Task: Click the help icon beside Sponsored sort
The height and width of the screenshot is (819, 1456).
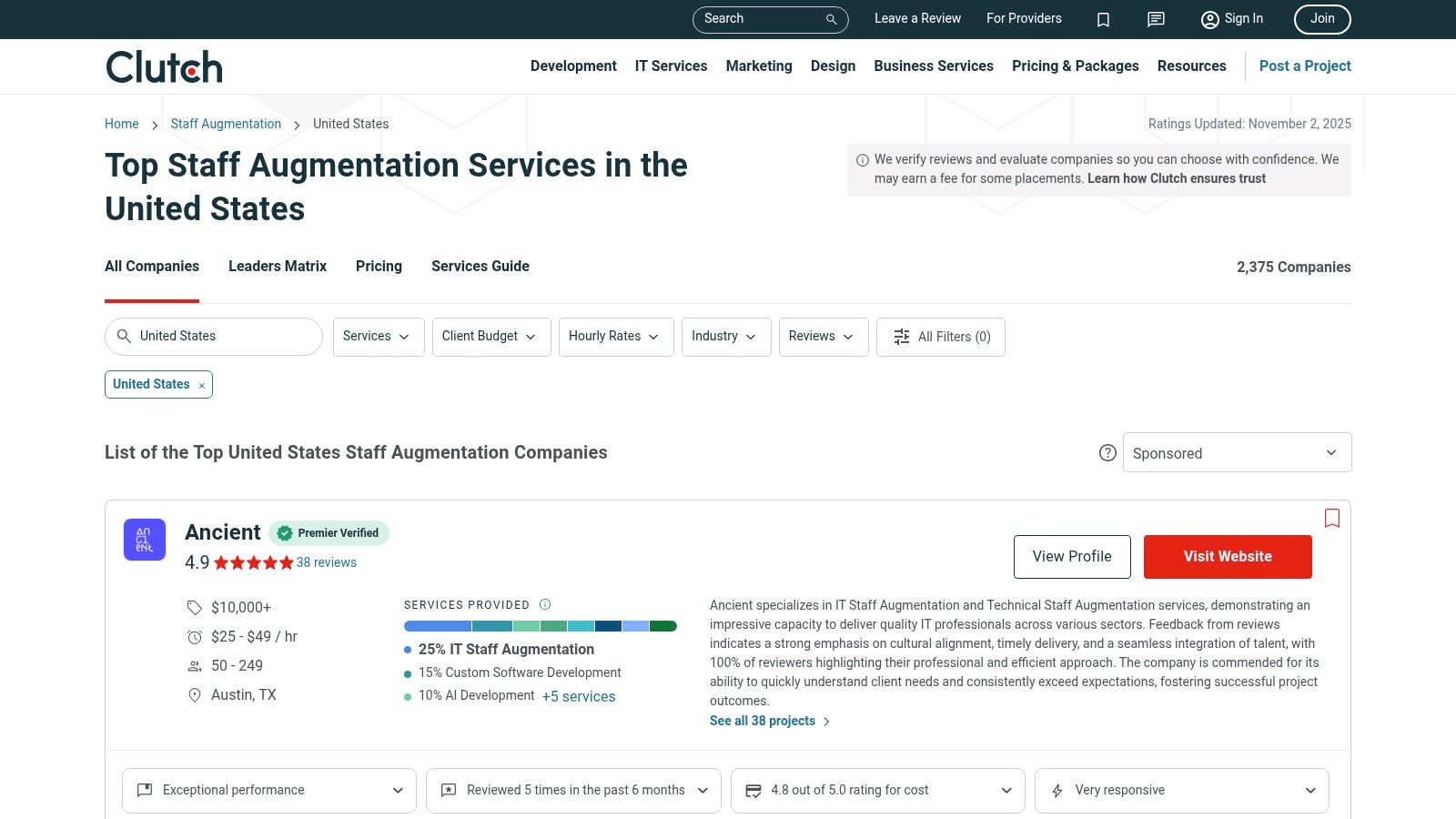Action: (x=1107, y=453)
